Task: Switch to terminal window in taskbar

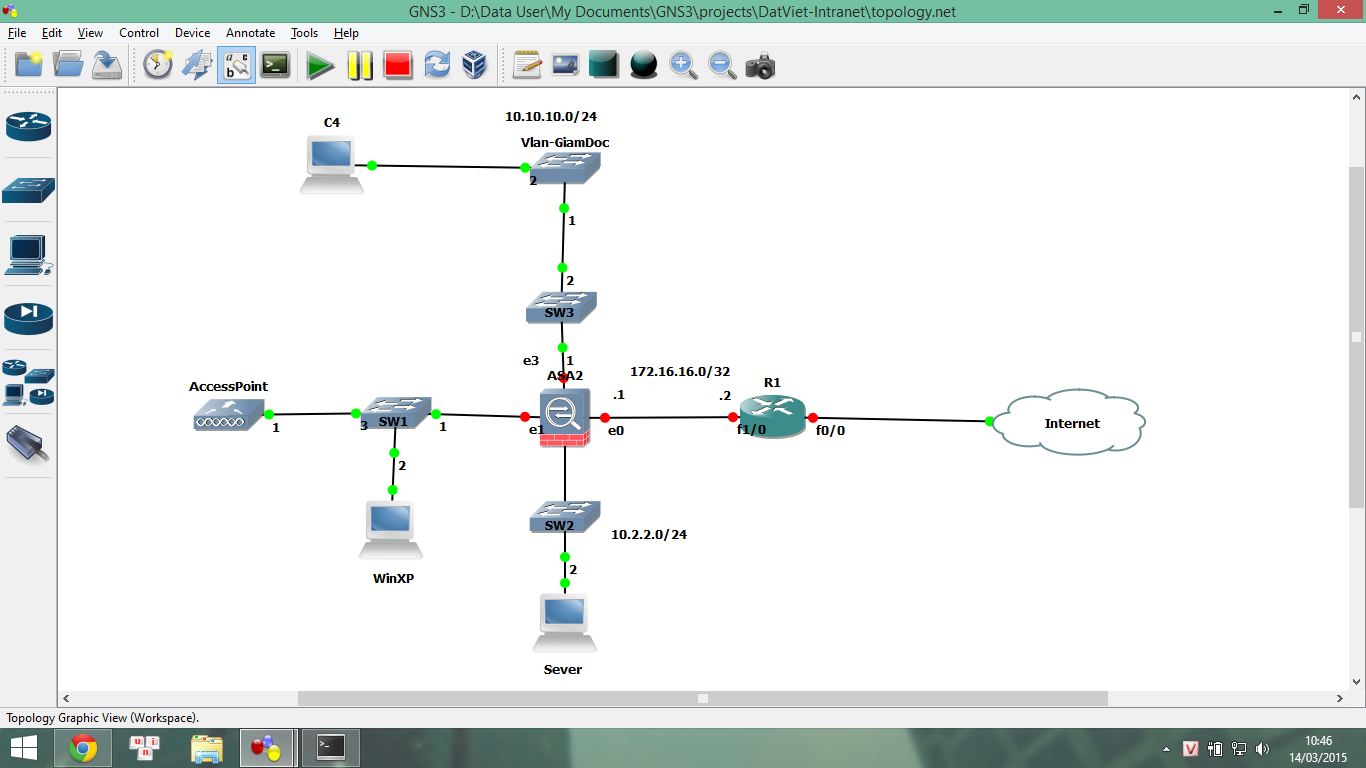Action: [330, 747]
